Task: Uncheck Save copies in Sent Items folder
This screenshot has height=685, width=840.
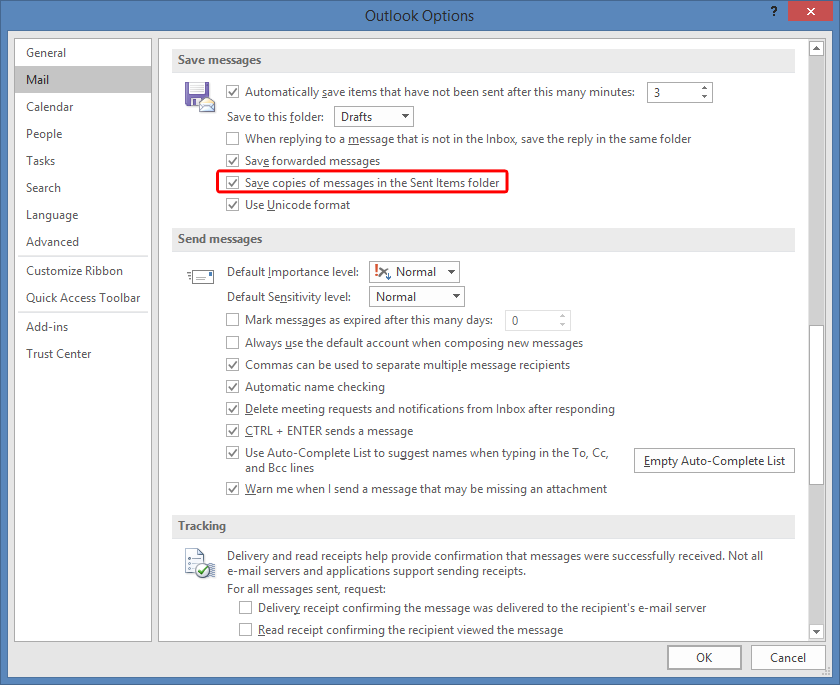Action: [233, 183]
